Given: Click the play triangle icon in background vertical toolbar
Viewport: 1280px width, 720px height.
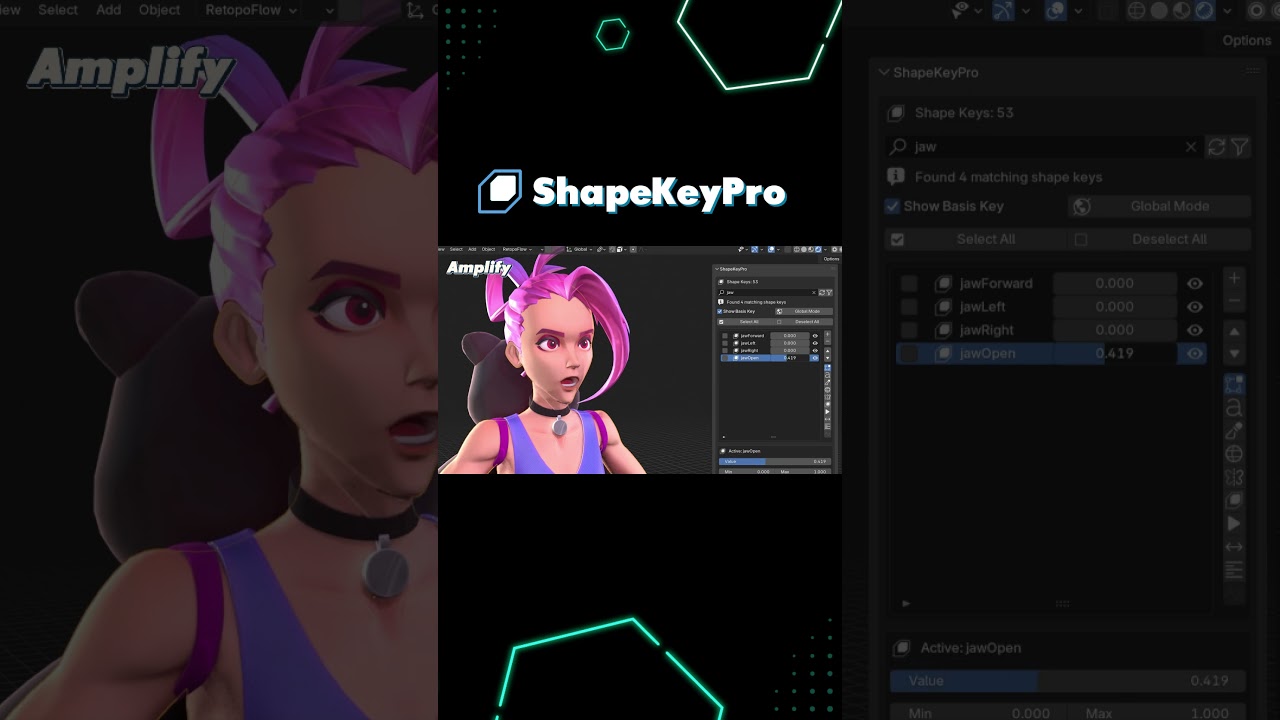Looking at the screenshot, I should (x=1234, y=524).
